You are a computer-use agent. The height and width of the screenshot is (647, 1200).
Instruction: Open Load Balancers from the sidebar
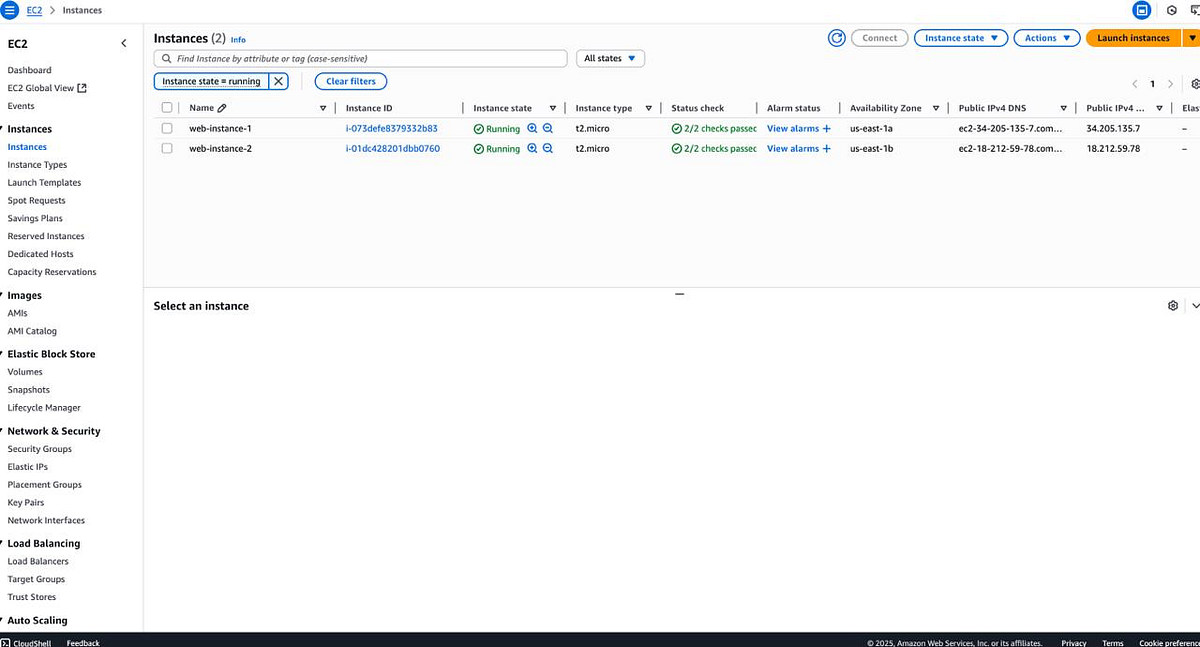pyautogui.click(x=38, y=561)
